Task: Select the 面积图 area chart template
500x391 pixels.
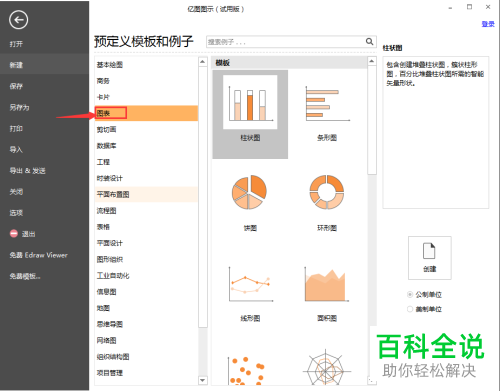Action: point(327,293)
